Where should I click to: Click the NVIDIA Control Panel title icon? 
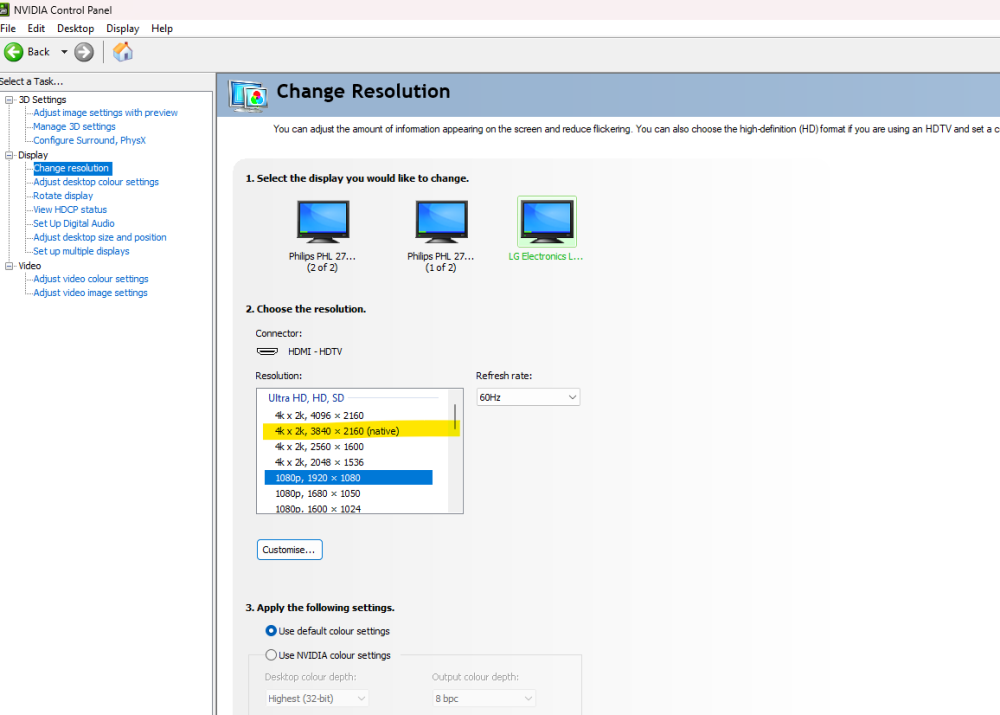click(6, 10)
